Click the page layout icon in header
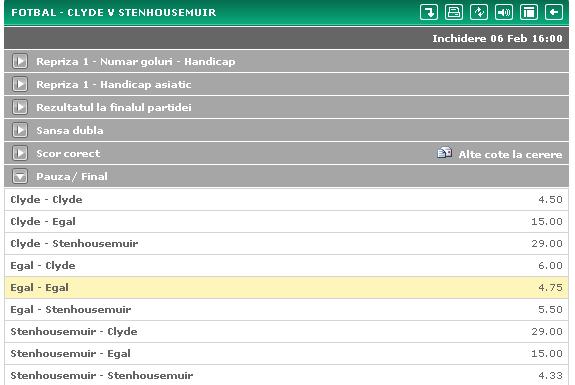This screenshot has width=575, height=385. (529, 12)
